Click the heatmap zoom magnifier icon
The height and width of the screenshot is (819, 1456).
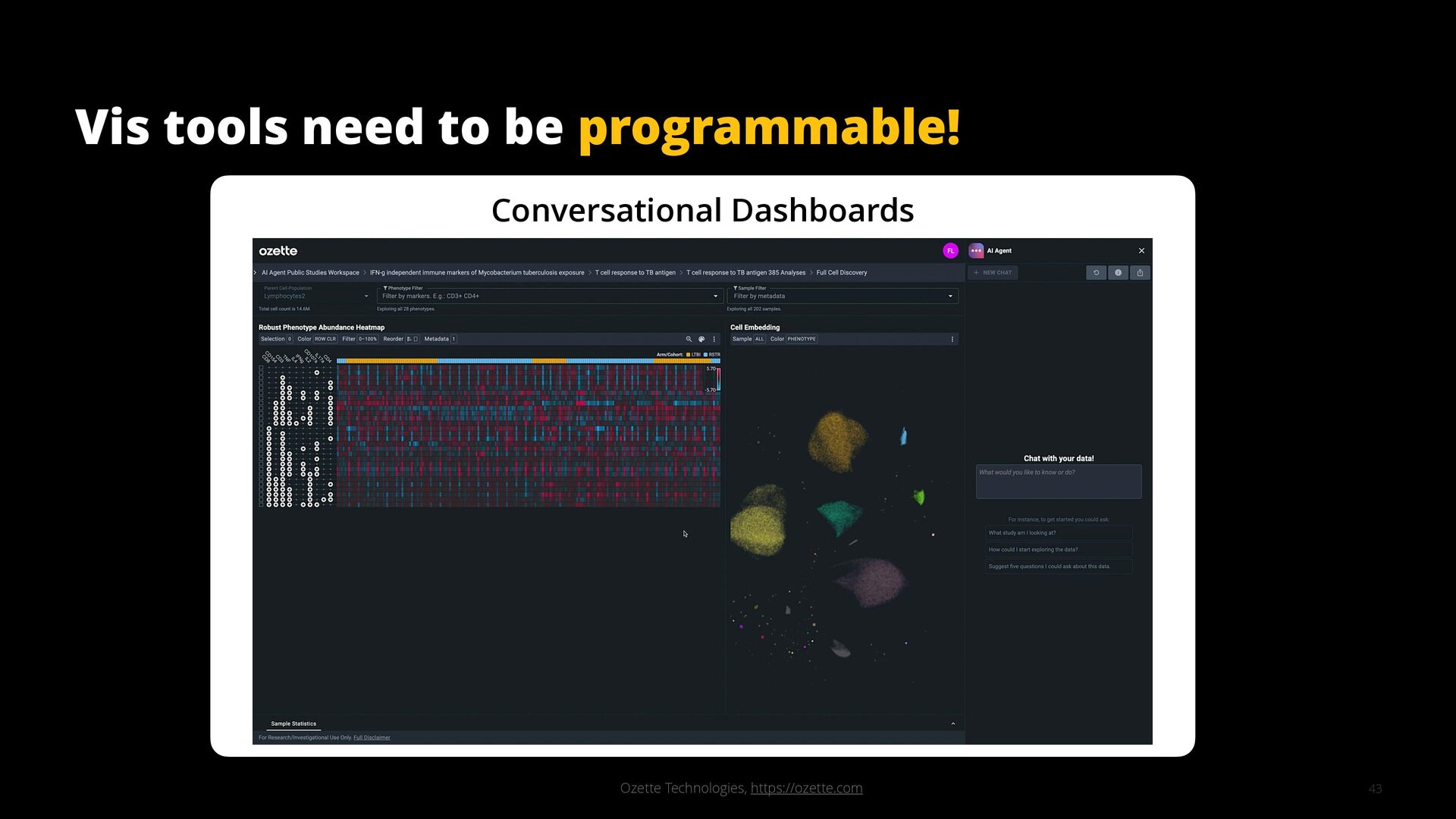pos(689,339)
